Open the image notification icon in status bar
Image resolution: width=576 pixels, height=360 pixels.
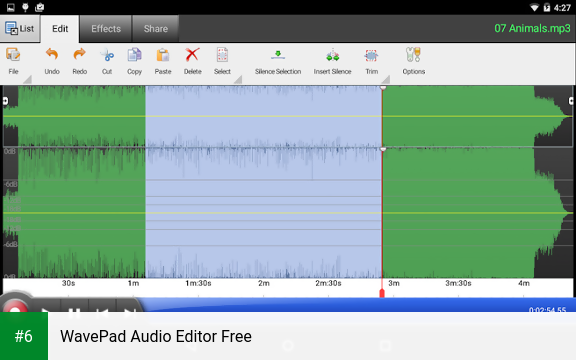click(11, 7)
